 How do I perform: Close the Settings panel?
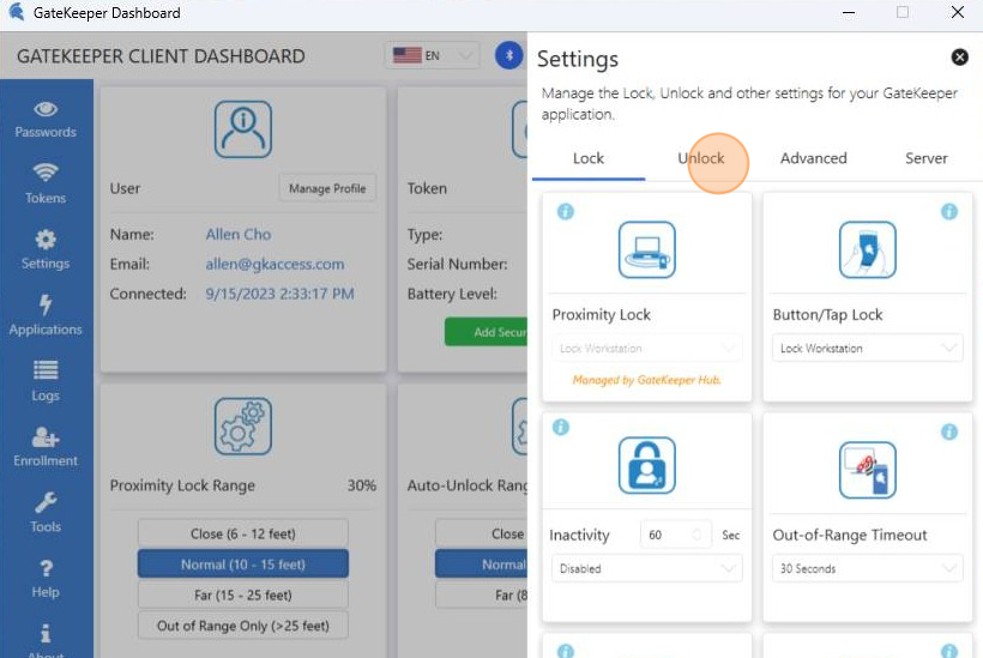pos(959,57)
